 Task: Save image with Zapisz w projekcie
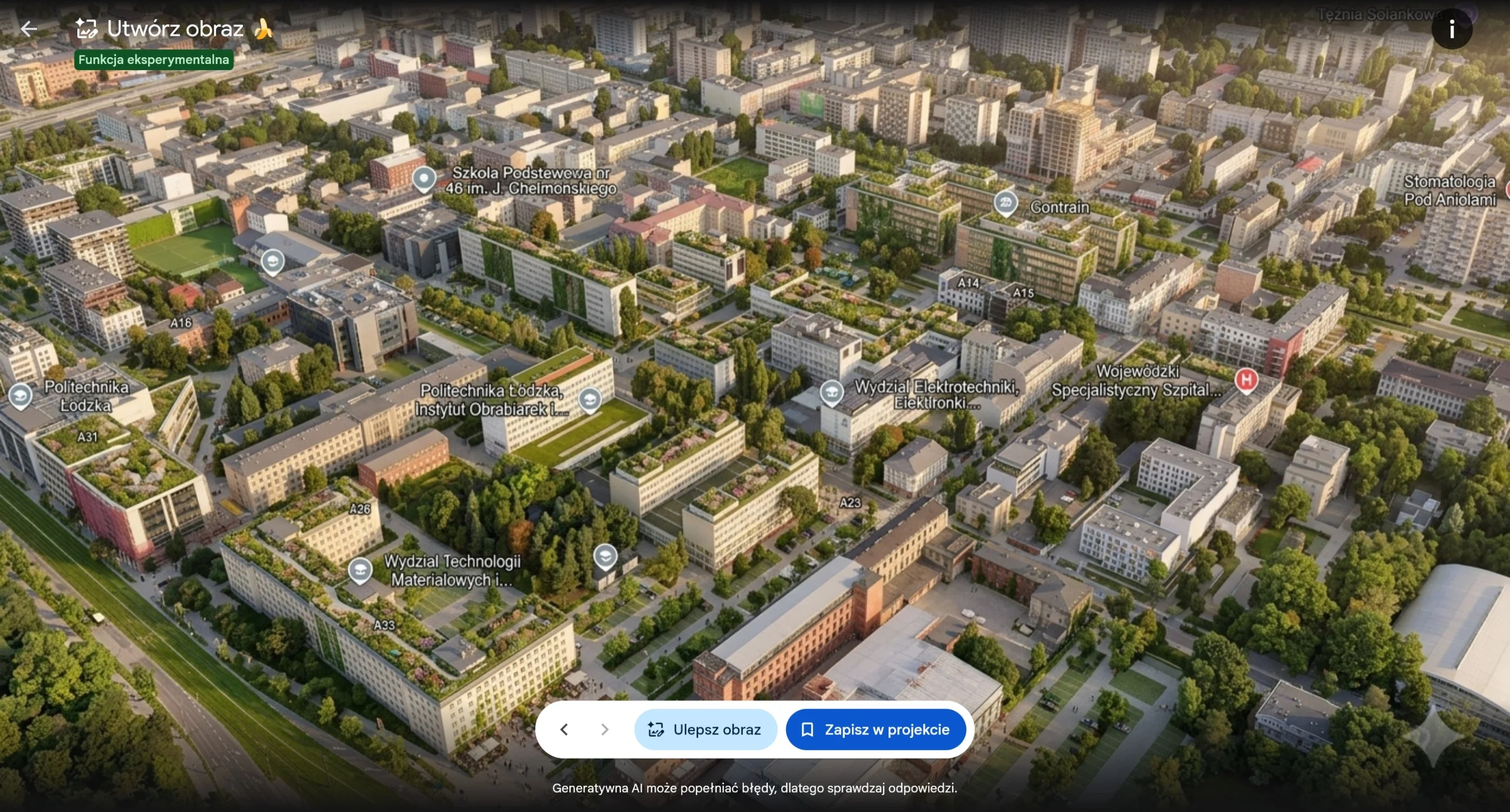tap(876, 730)
